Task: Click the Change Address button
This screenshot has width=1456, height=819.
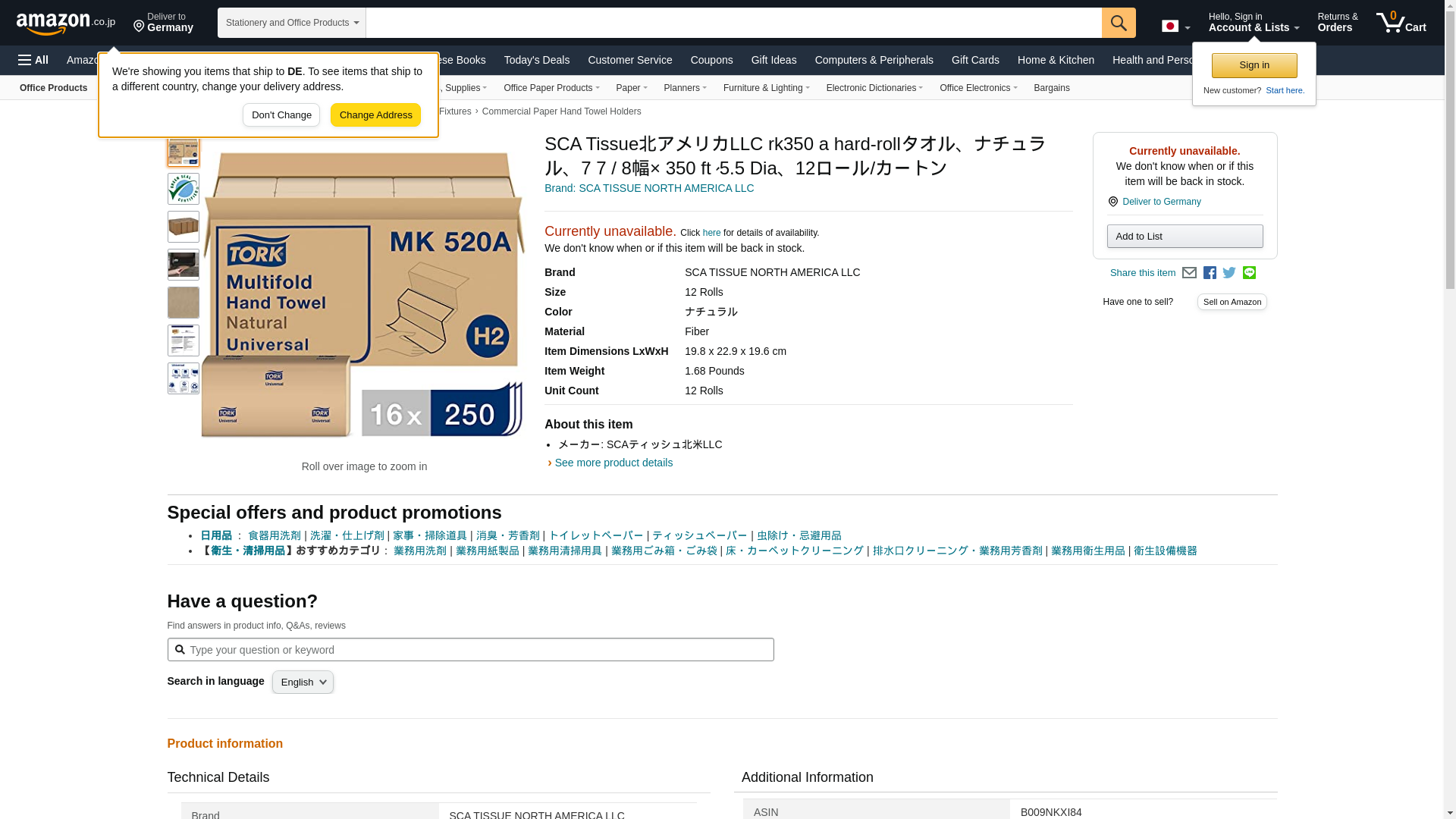Action: pos(375,115)
